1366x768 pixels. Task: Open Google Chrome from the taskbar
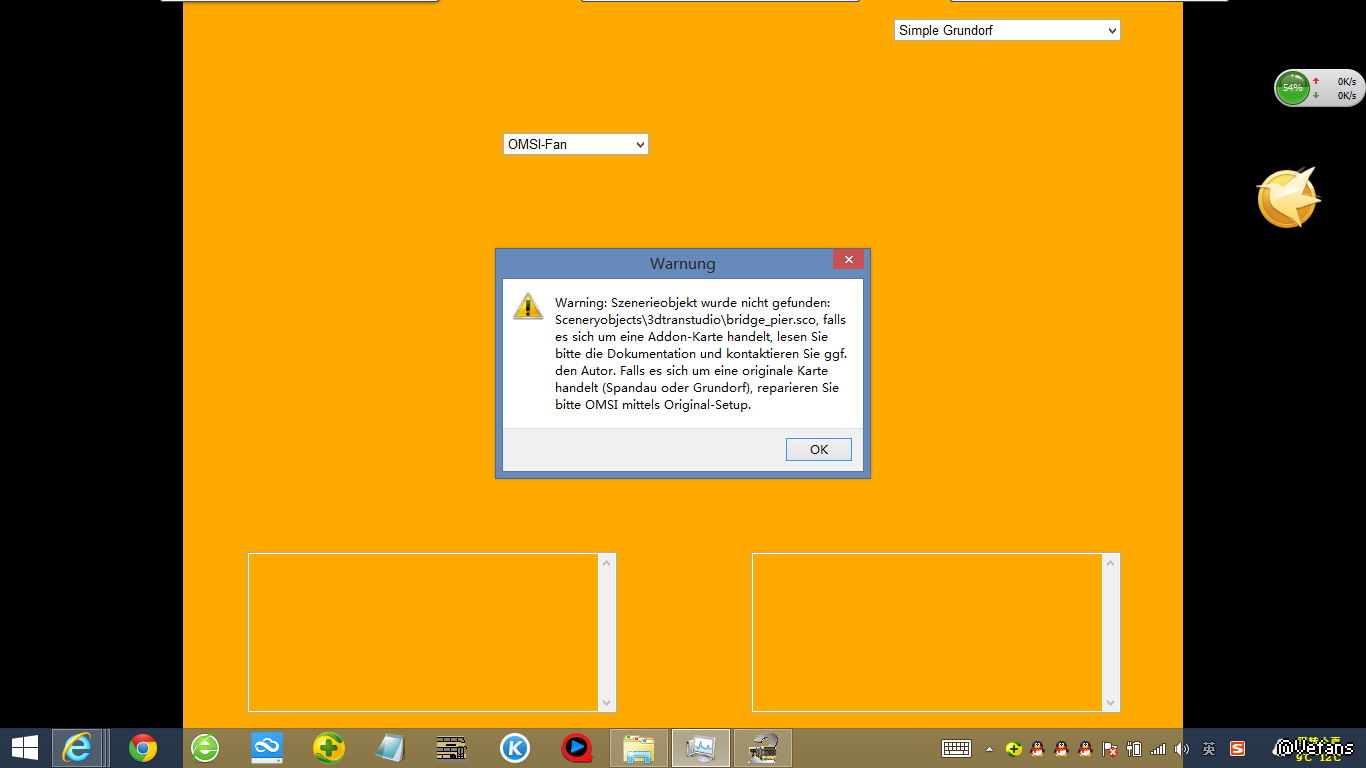[143, 748]
